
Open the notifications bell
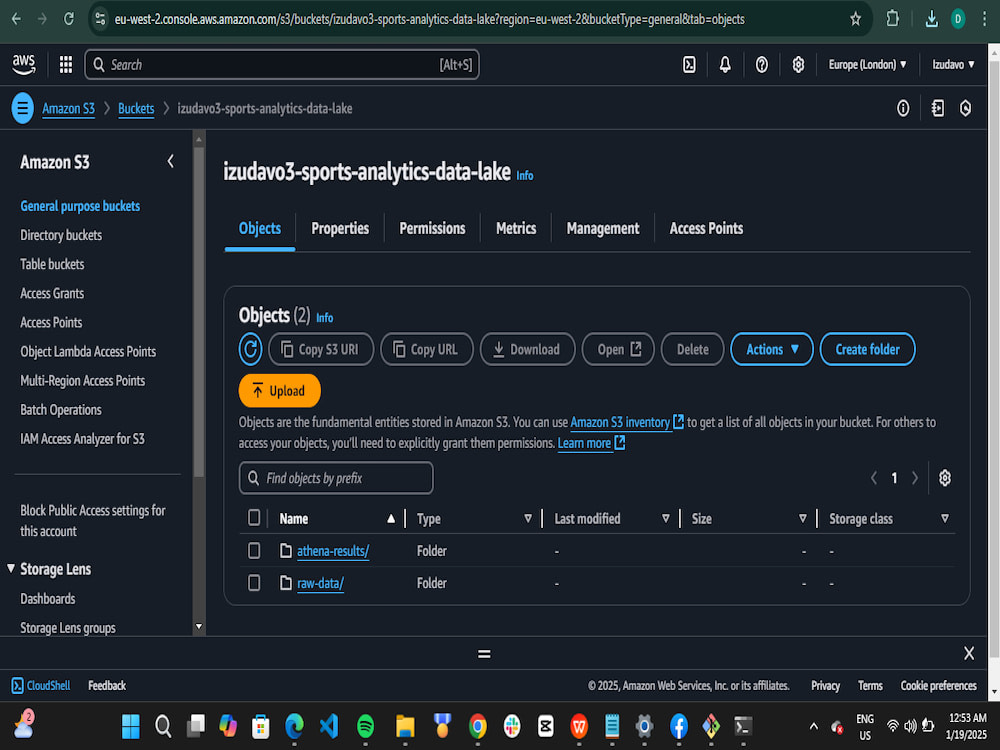pos(725,64)
